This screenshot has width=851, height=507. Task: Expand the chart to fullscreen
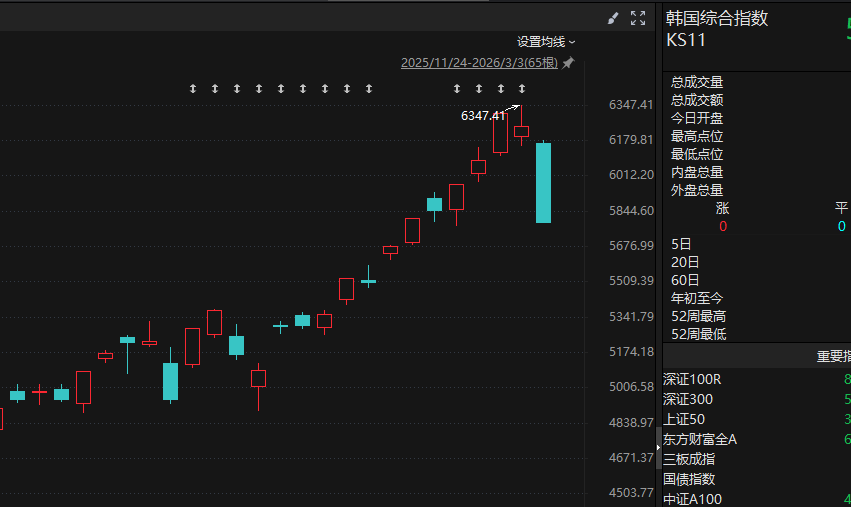click(638, 18)
